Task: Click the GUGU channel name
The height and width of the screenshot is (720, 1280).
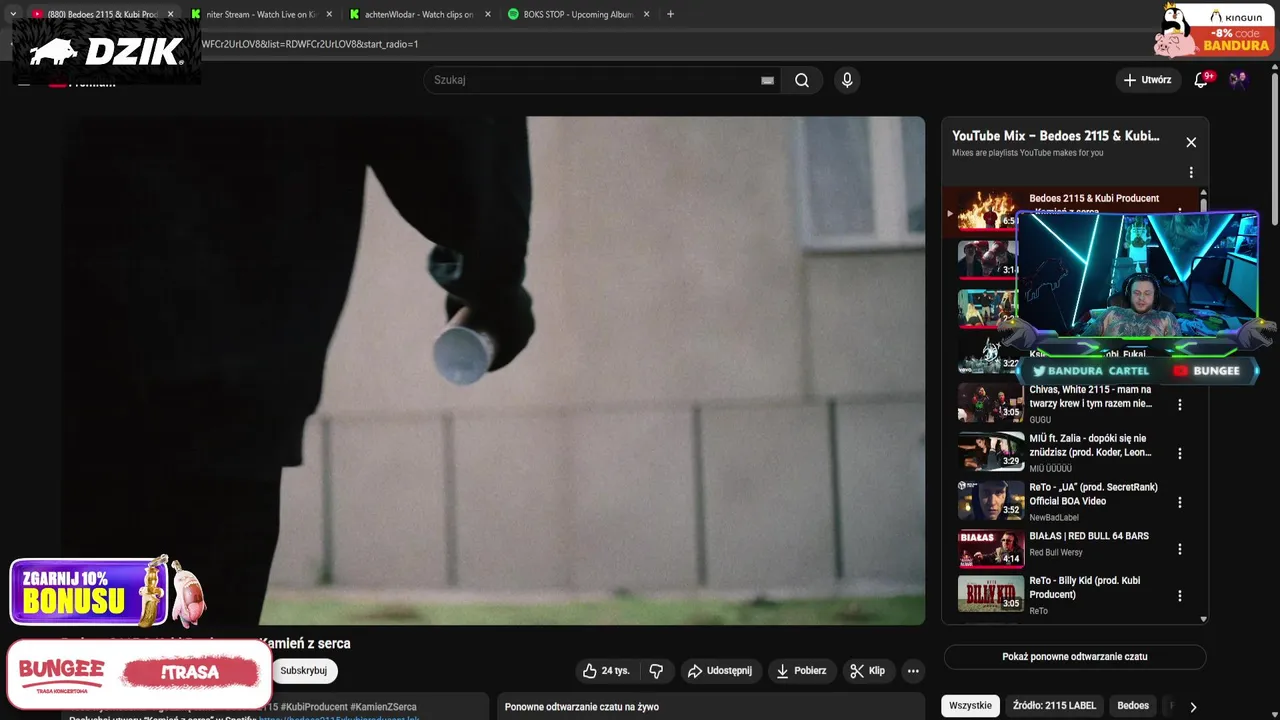Action: click(x=1040, y=420)
